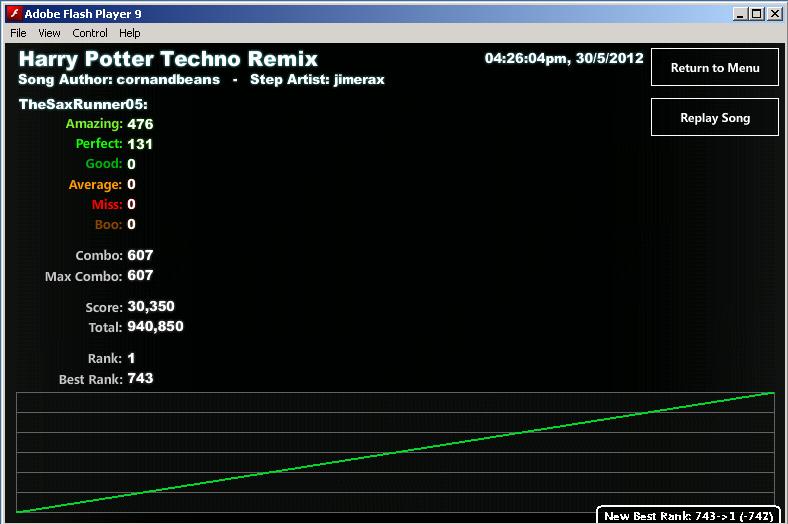Minimize the Flash Player window
Viewport: 788px width, 524px height.
click(739, 14)
